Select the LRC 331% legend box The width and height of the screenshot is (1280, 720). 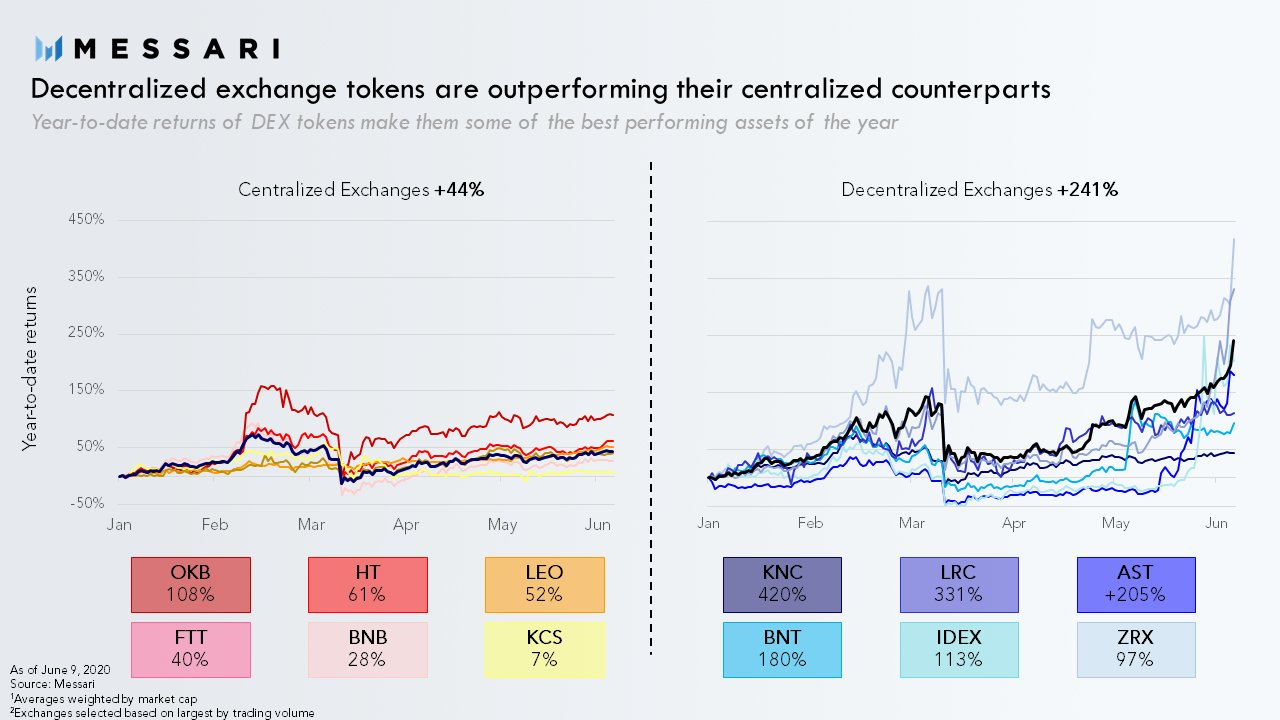[958, 584]
